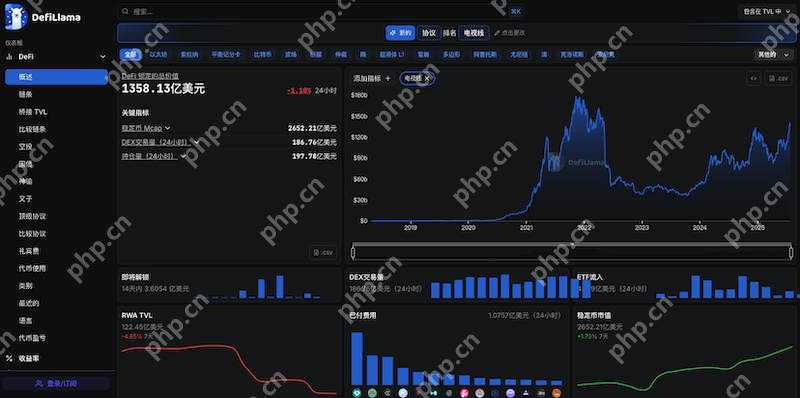800x398 pixels.
Task: Click the pencil icon next to 点击更改
Action: click(x=497, y=33)
